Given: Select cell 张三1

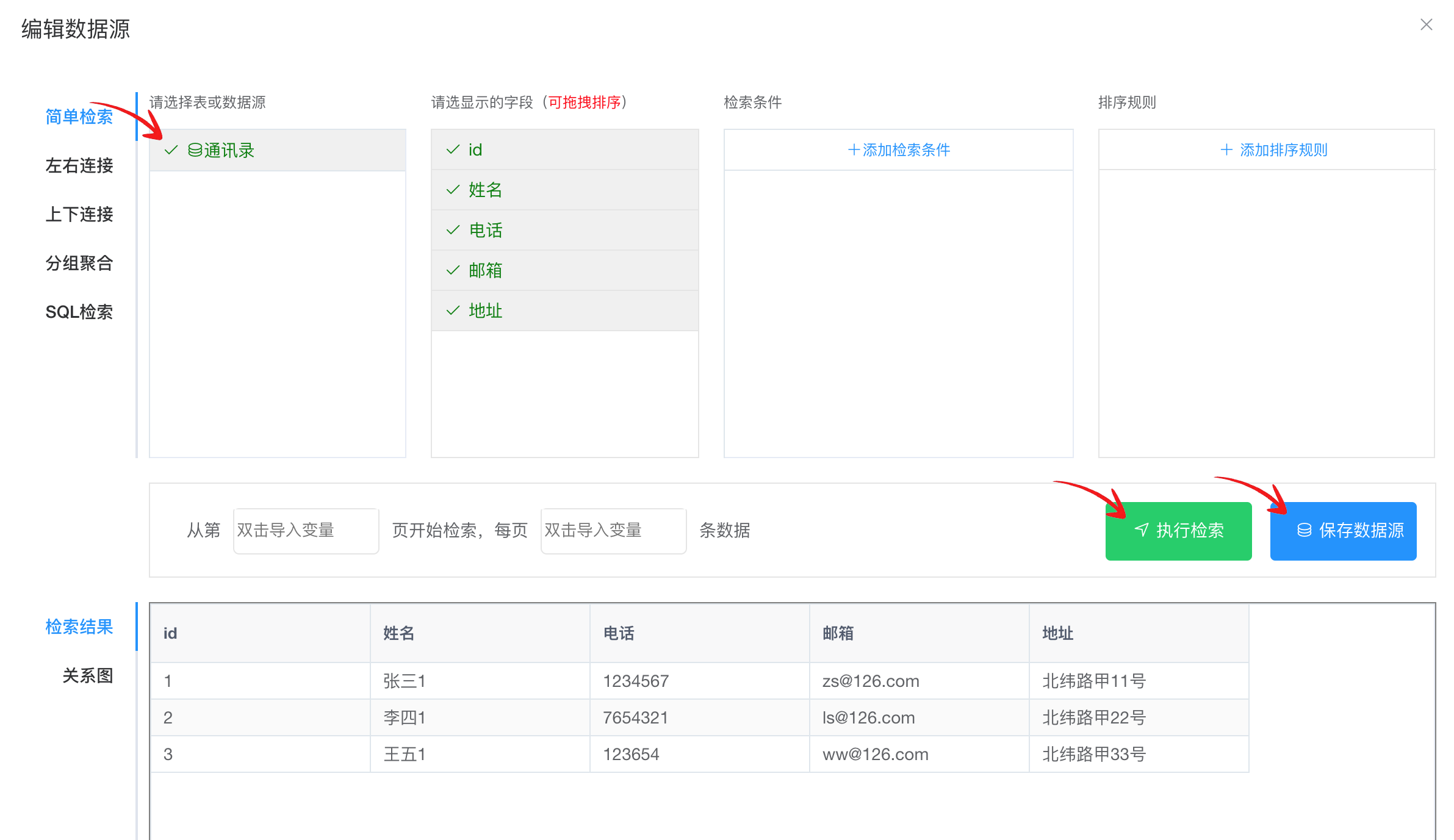Looking at the screenshot, I should 480,681.
